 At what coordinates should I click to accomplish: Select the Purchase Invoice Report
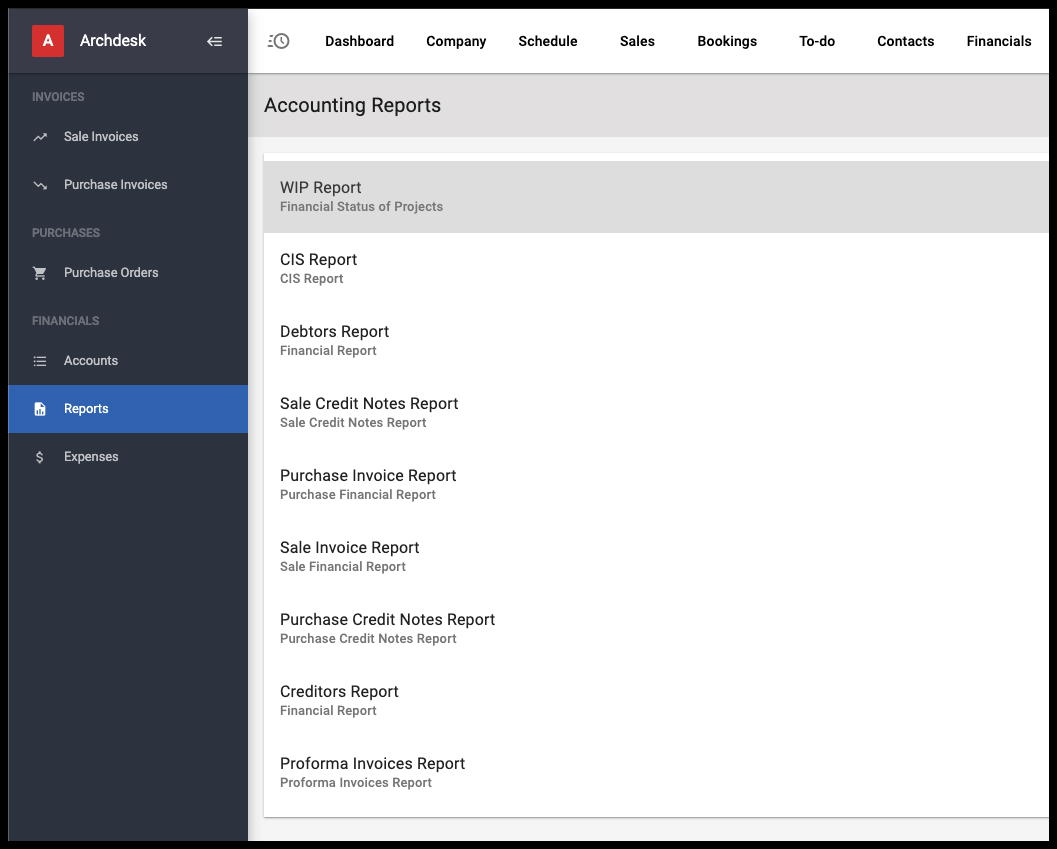coord(368,476)
